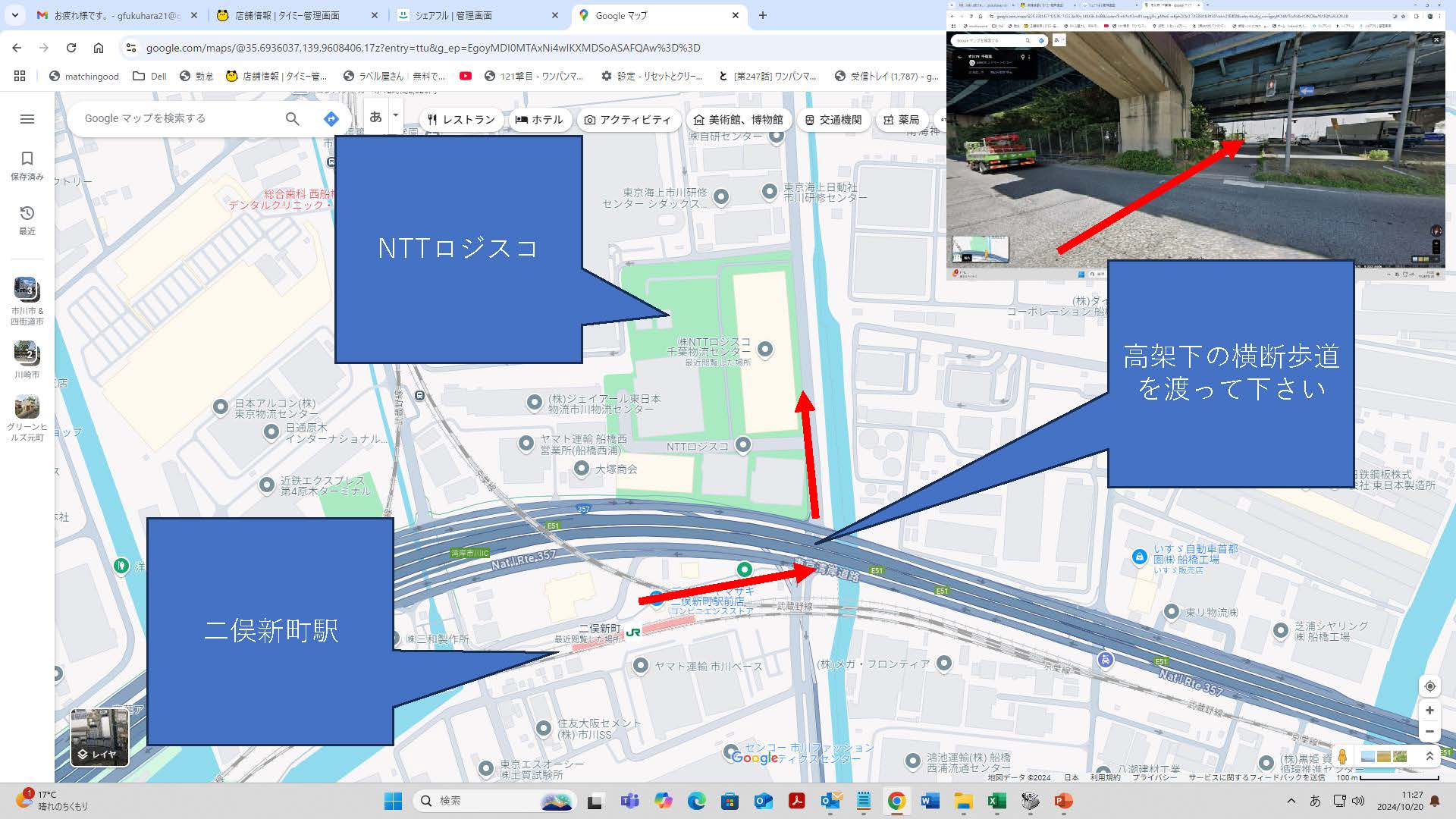This screenshot has width=1456, height=819.
Task: Toggle the レイヤ satellite layer thumbnail
Action: pos(99,737)
